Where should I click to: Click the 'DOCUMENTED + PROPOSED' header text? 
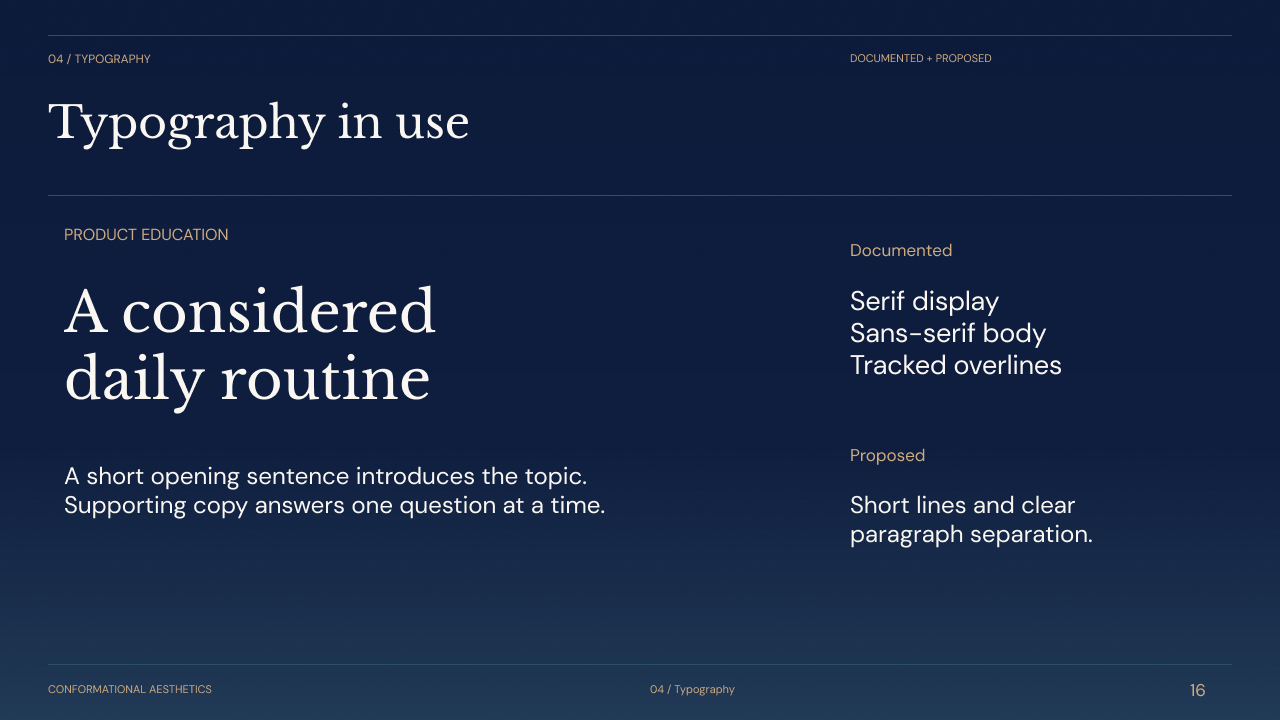tap(920, 58)
